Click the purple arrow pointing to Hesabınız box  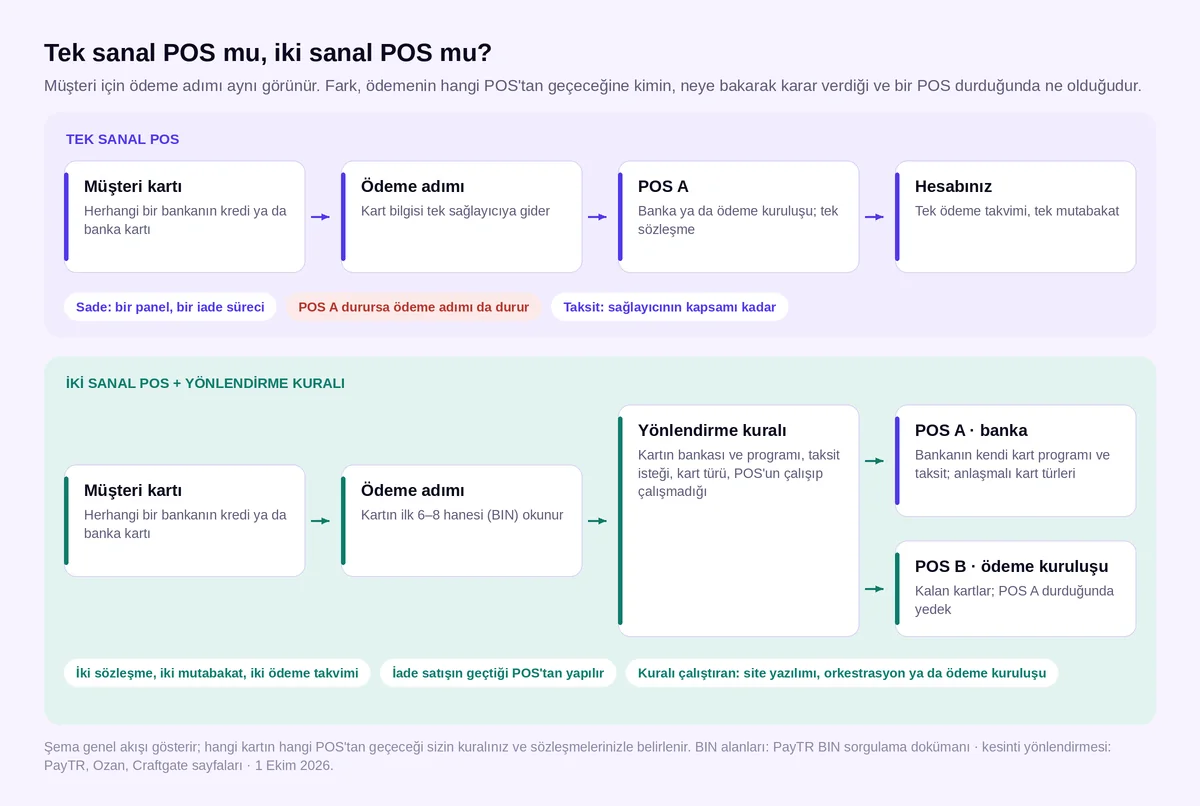874,217
